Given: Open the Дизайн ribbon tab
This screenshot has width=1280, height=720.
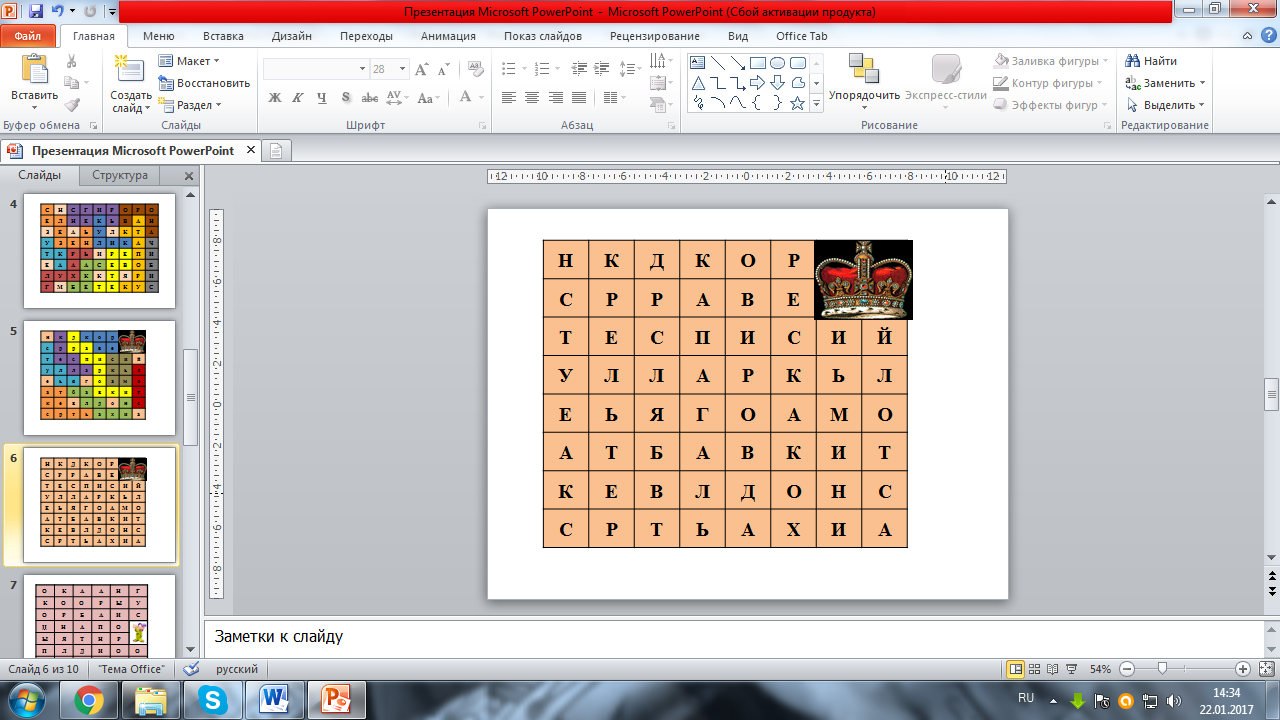Looking at the screenshot, I should click(291, 36).
